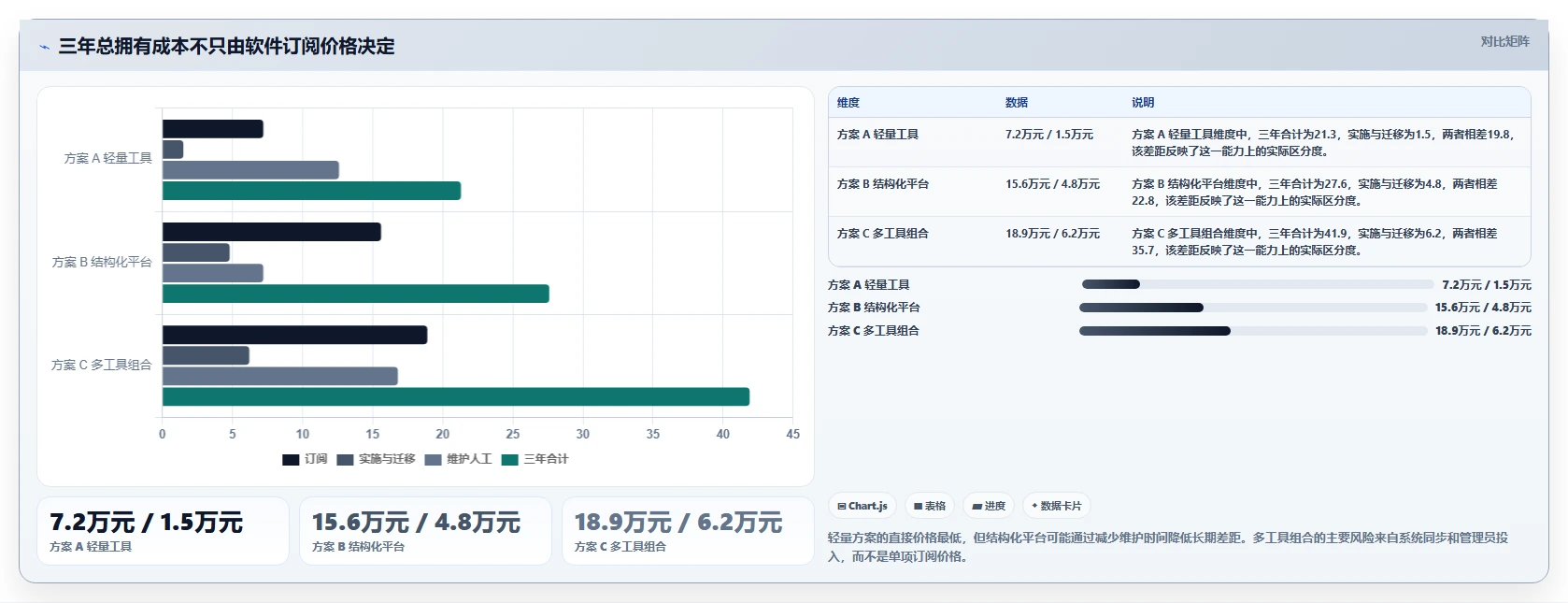This screenshot has height=603, width=1568.
Task: Click the 说明 table column header
Action: point(1143,103)
